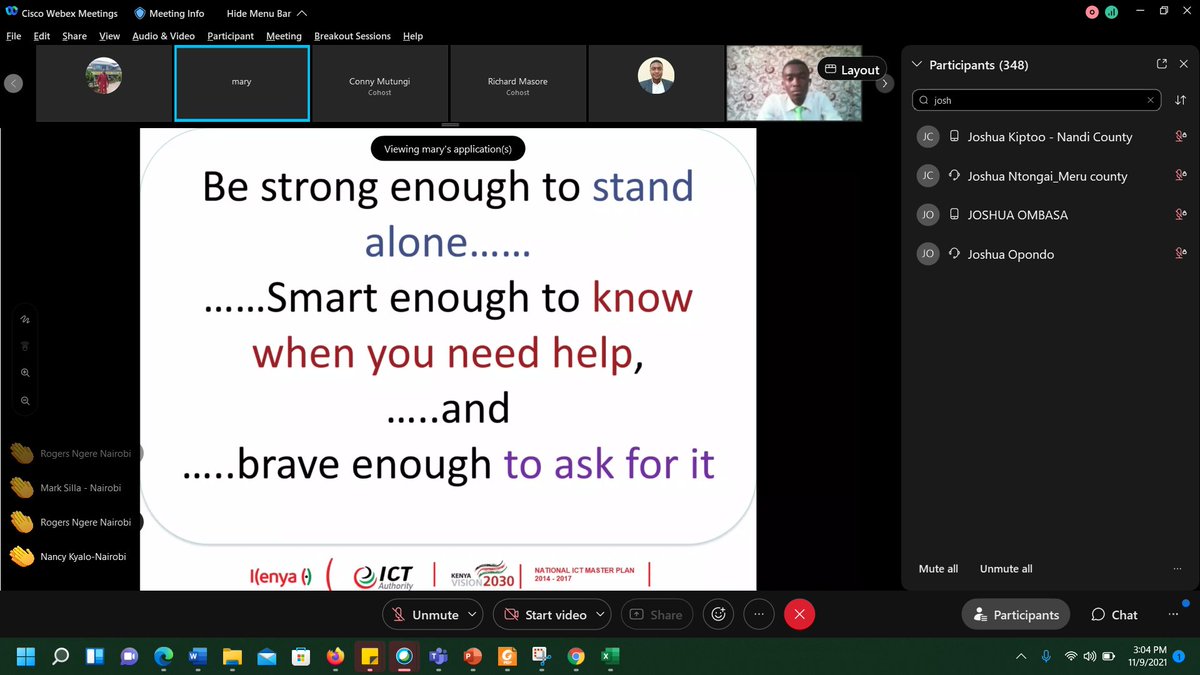Click the remote control icon in side toolbar
The height and width of the screenshot is (675, 1200).
click(x=25, y=346)
